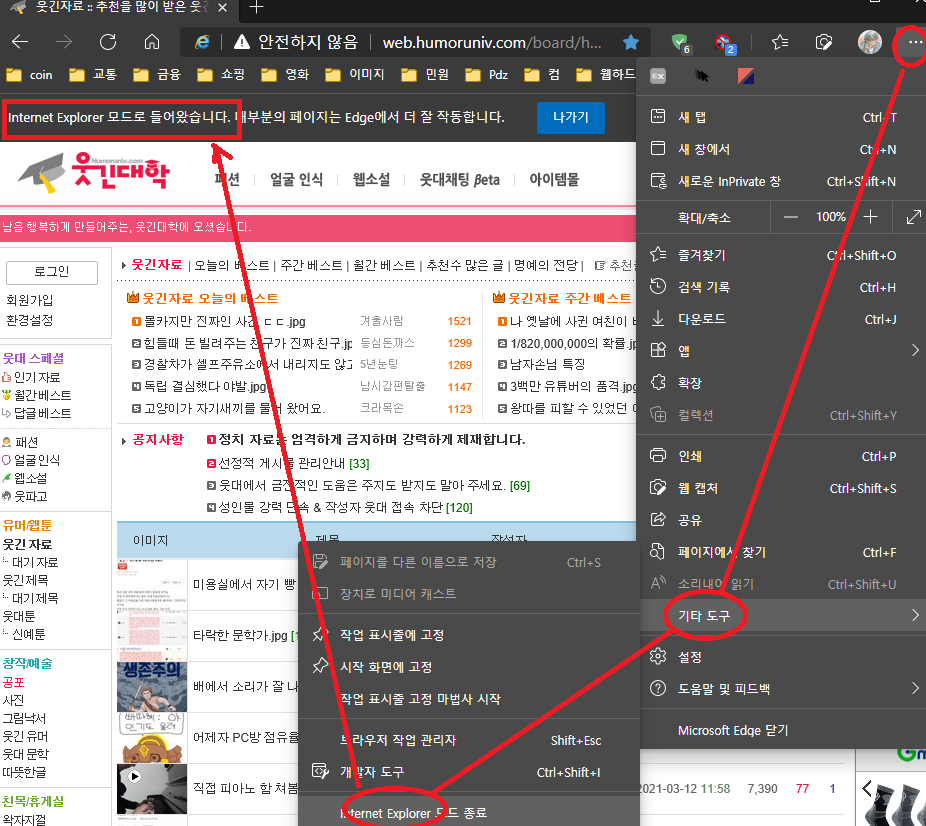The image size is (926, 826).
Task: Open the 웃대채팅 βeta link
Action: click(x=459, y=179)
